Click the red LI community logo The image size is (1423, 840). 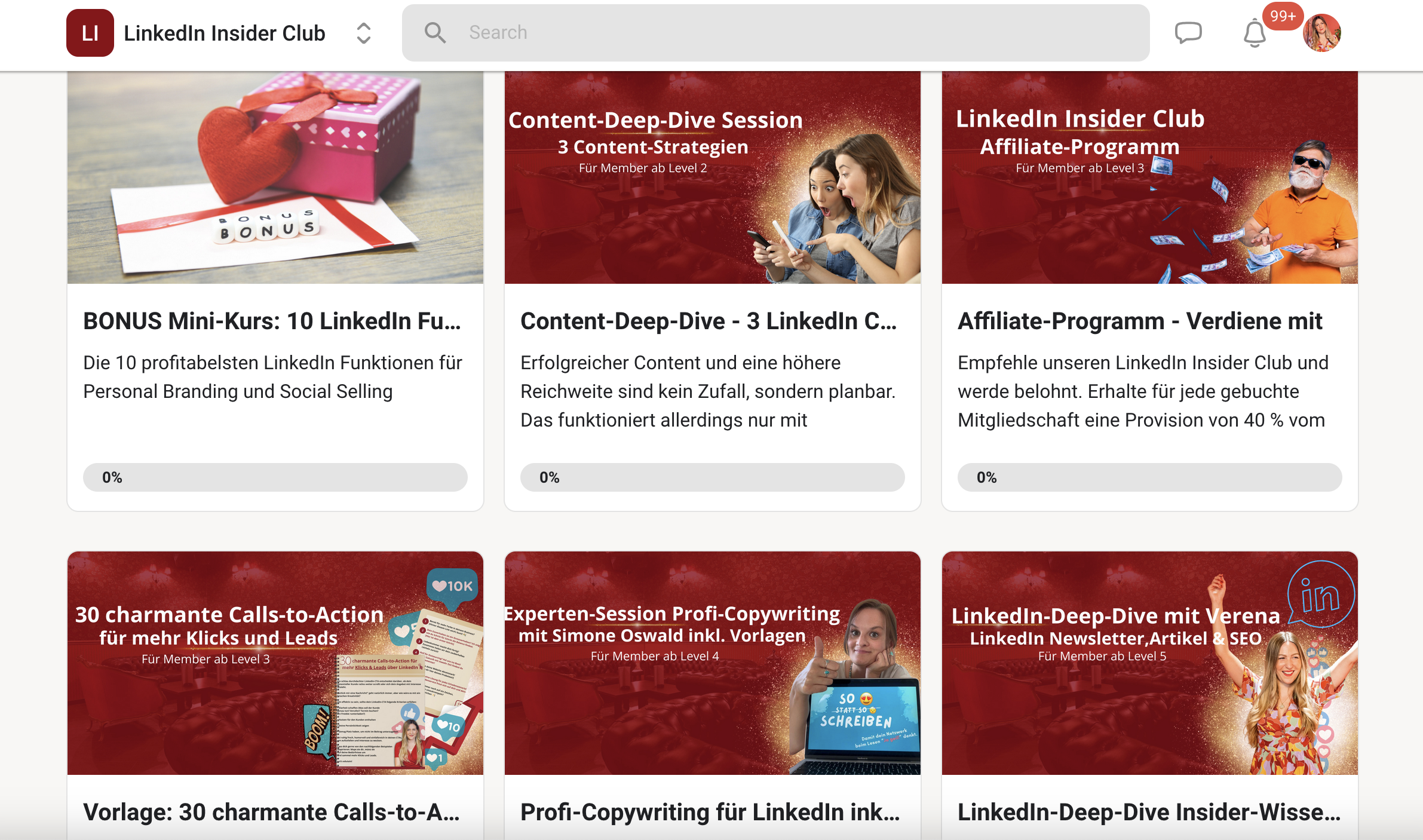tap(90, 33)
